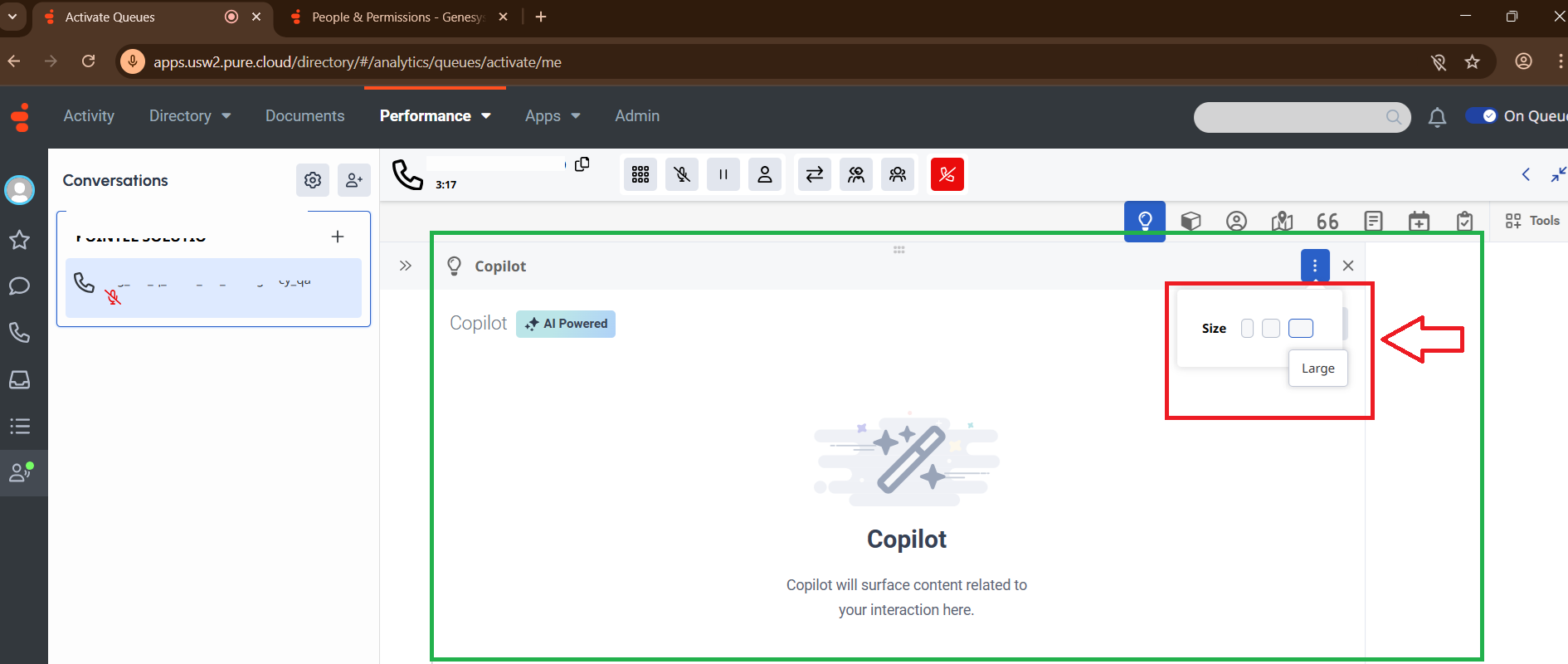Click the two-person icon in call controls
The height and width of the screenshot is (664, 1568).
click(x=856, y=174)
